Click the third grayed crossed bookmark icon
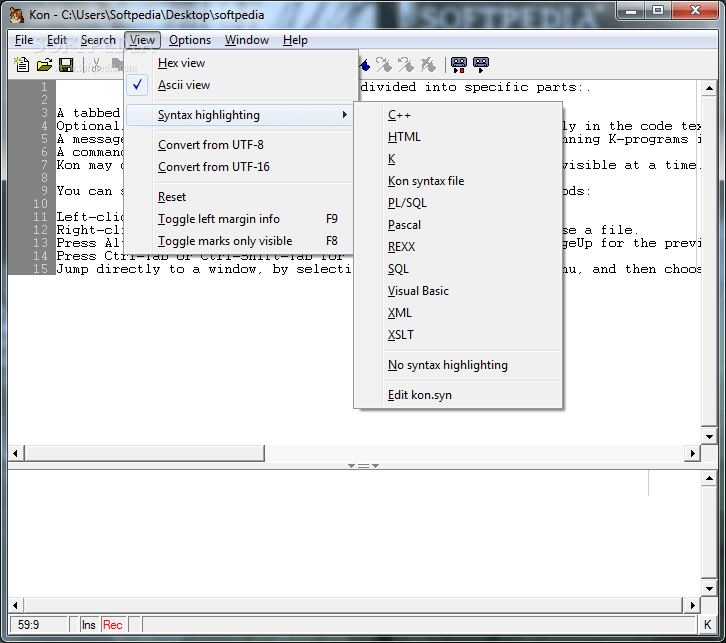The image size is (726, 643). pos(428,64)
